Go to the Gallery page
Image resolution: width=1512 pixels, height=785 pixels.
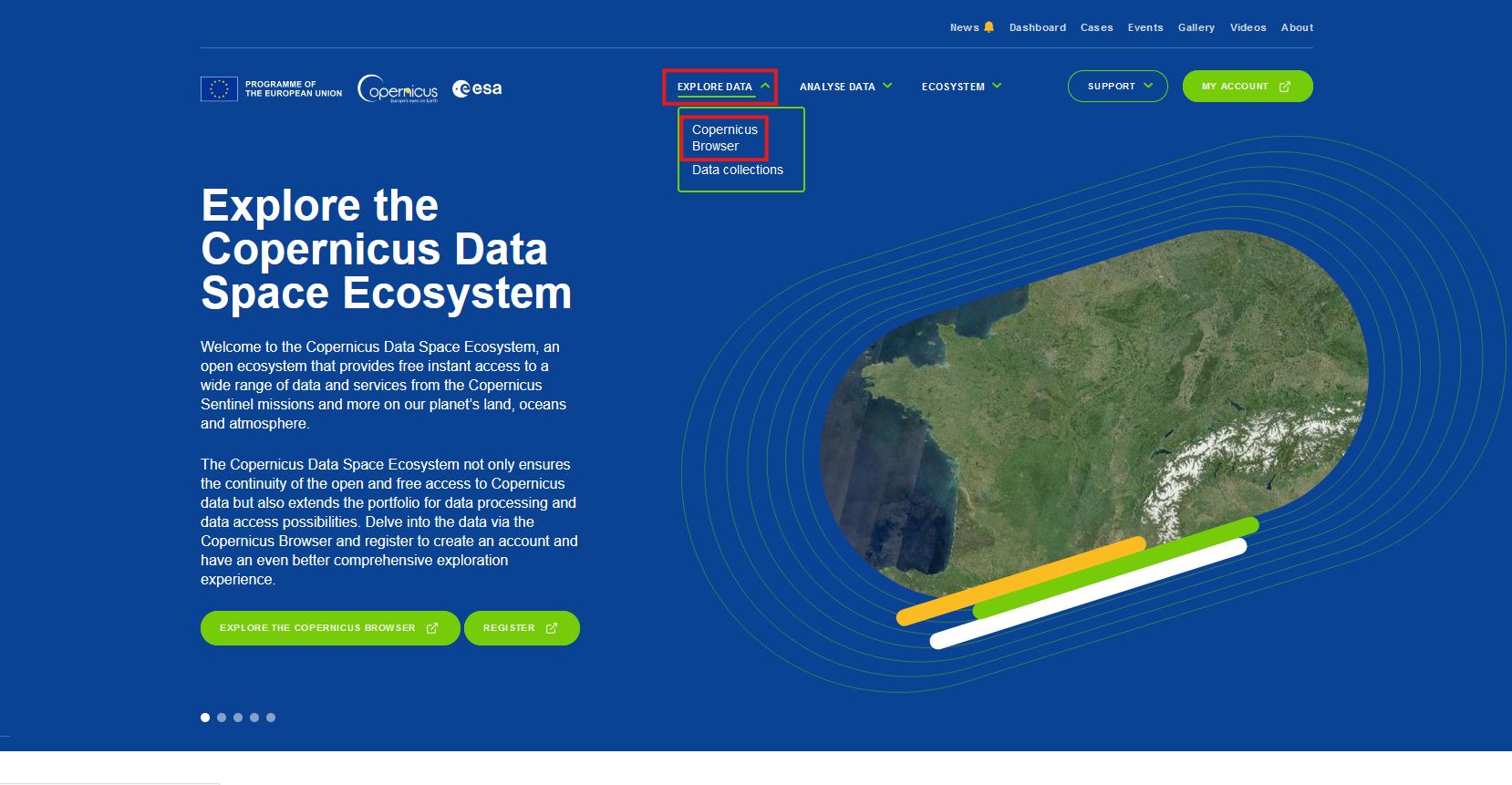point(1196,27)
